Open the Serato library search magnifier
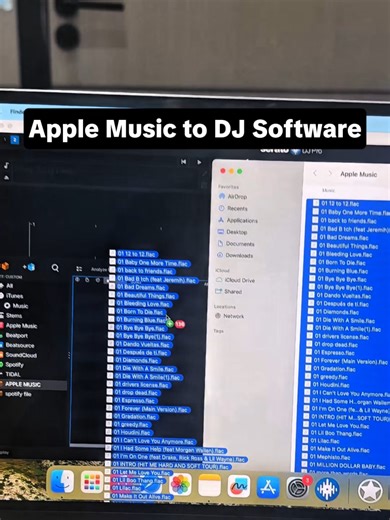 55,268
